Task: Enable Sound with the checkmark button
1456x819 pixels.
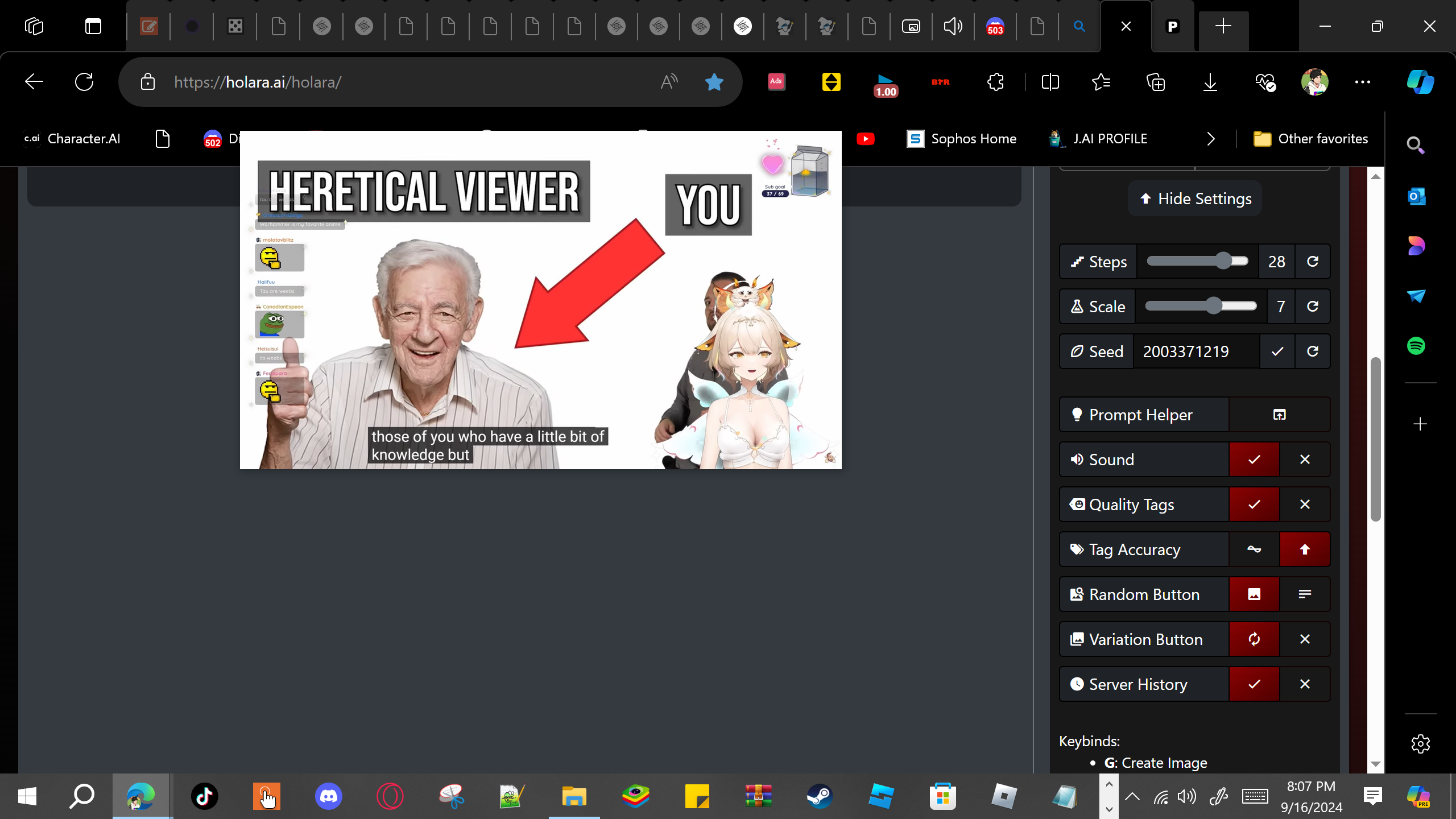Action: 1254,460
